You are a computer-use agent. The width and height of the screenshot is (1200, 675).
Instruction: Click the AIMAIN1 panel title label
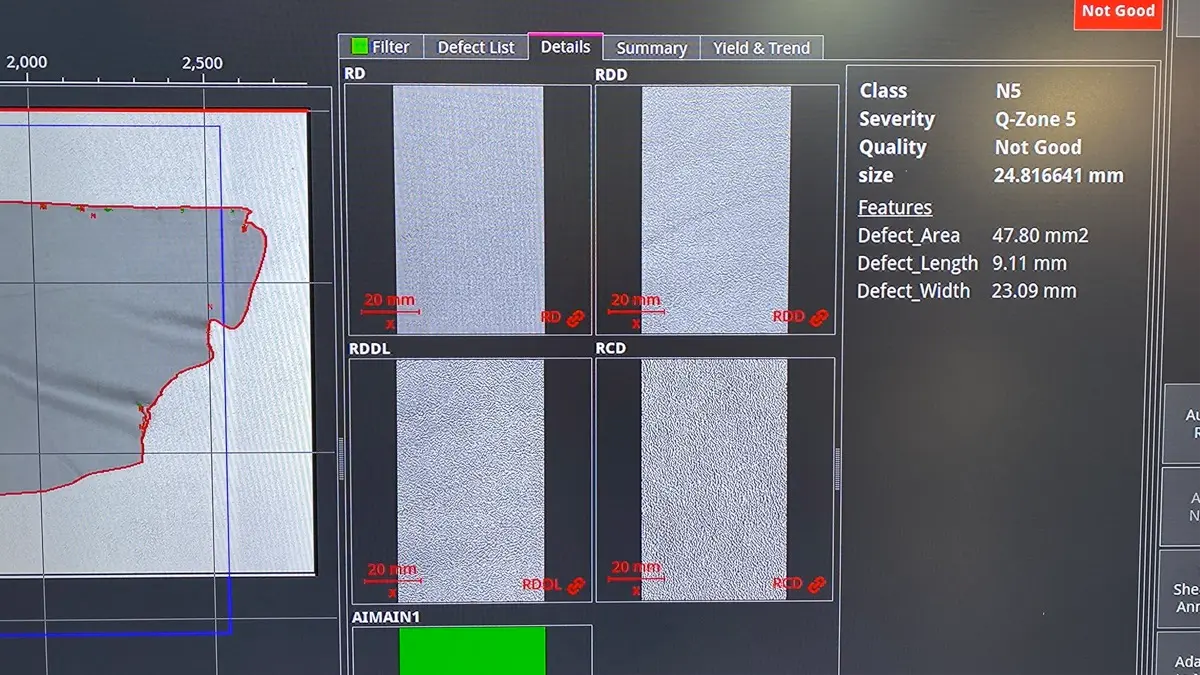(386, 617)
